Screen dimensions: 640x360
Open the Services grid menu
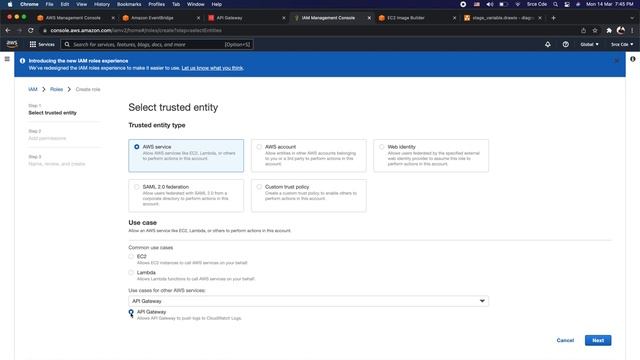(42, 44)
